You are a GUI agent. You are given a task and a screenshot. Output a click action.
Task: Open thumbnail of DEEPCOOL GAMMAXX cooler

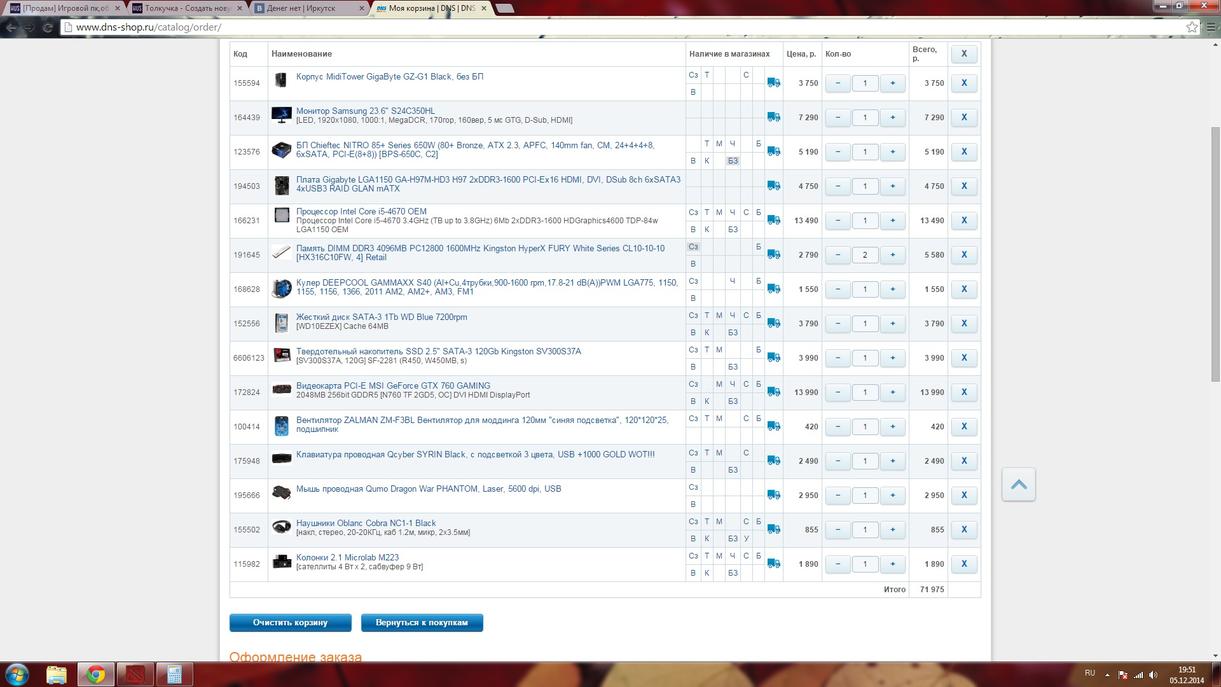pyautogui.click(x=281, y=288)
